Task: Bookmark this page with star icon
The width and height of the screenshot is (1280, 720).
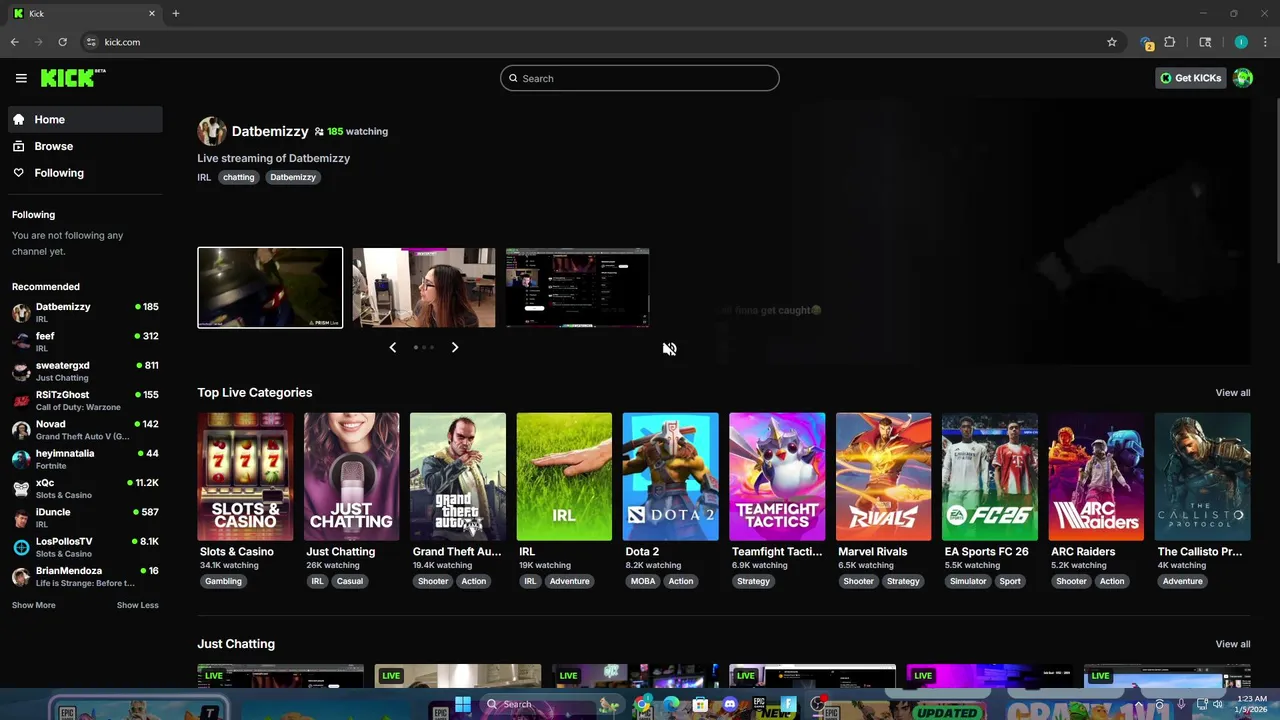Action: pos(1111,42)
